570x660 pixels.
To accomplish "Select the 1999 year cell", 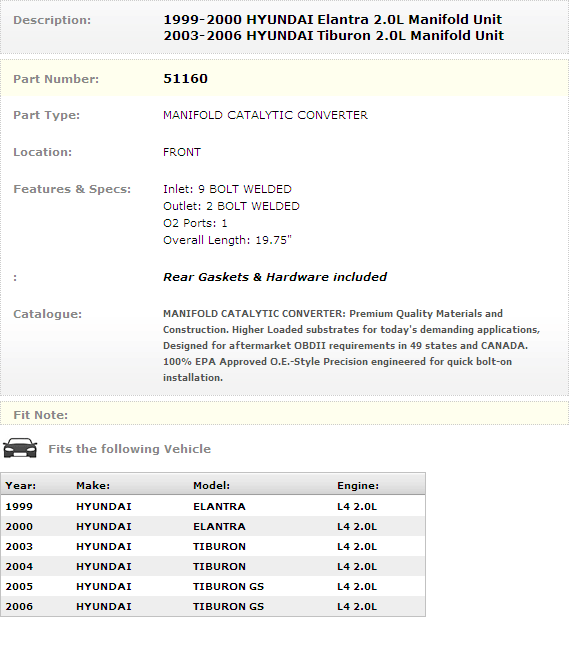I will [x=19, y=506].
